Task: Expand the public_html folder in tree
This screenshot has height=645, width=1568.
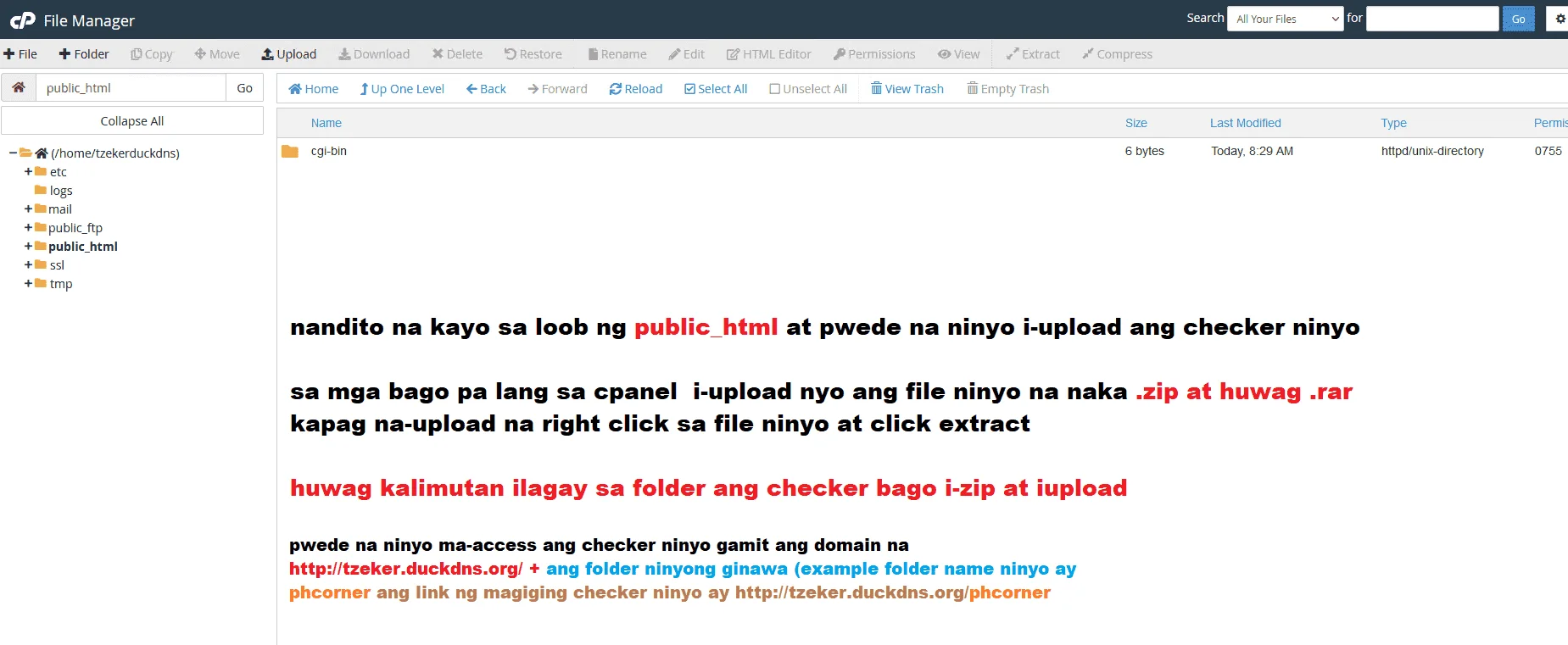Action: pos(28,247)
